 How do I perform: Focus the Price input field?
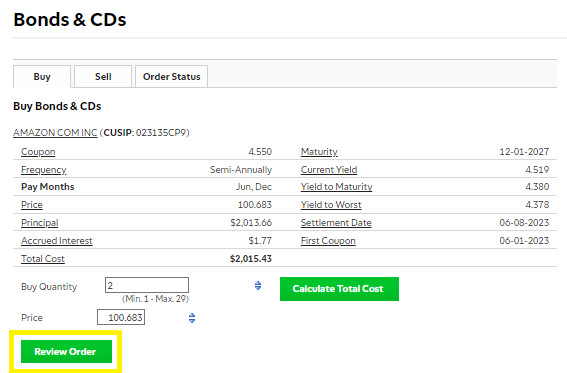(x=121, y=317)
